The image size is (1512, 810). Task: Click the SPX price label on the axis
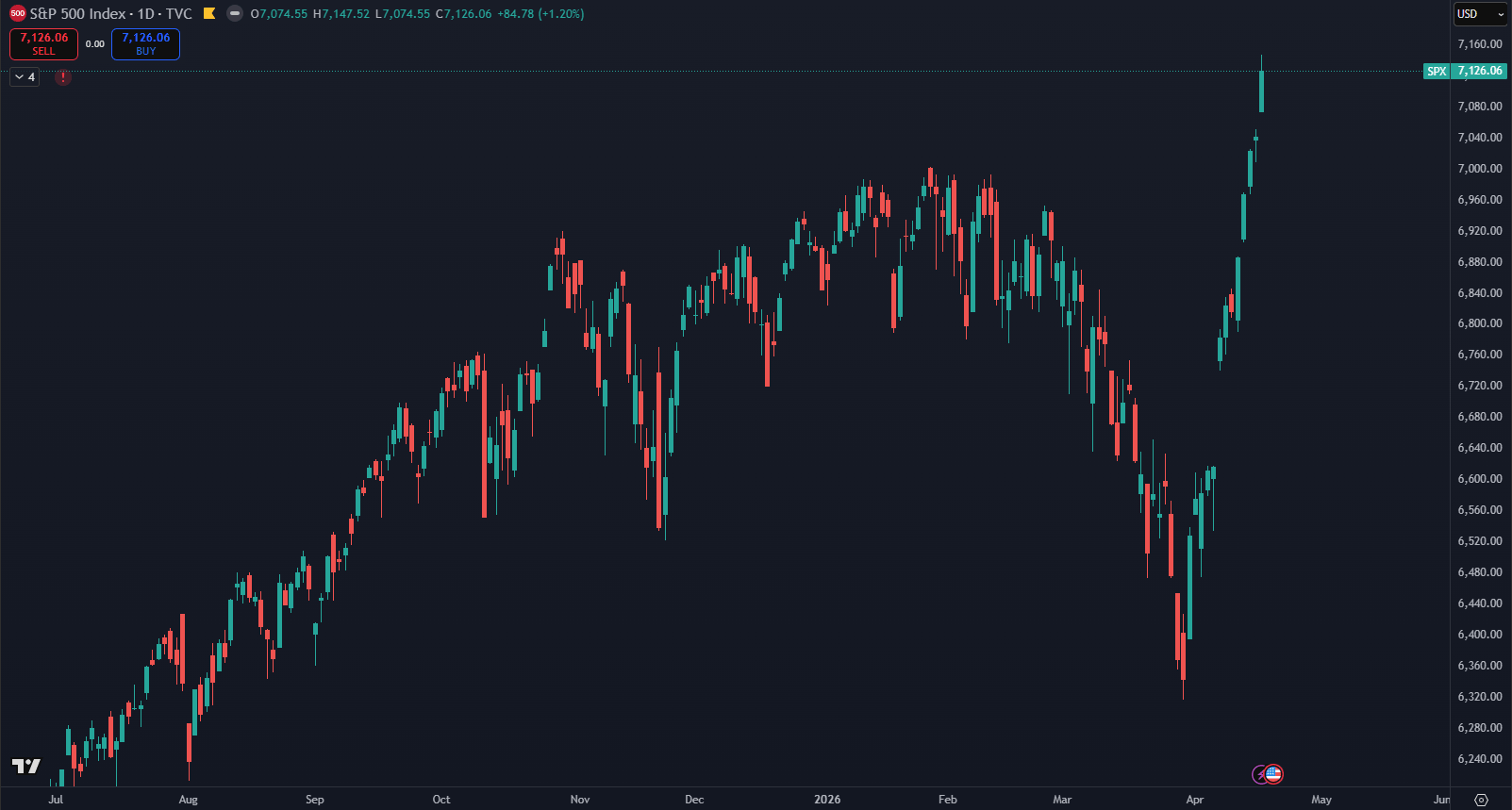[x=1436, y=72]
